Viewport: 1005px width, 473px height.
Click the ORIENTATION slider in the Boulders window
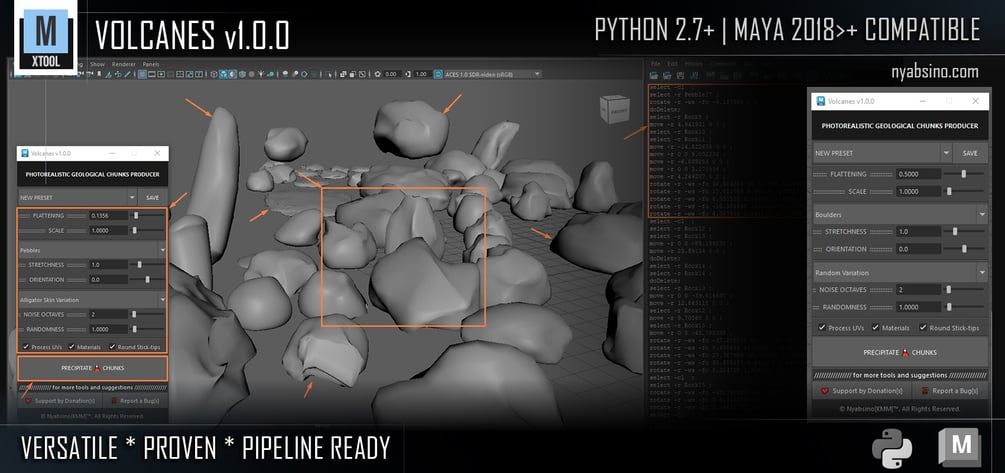[x=965, y=249]
